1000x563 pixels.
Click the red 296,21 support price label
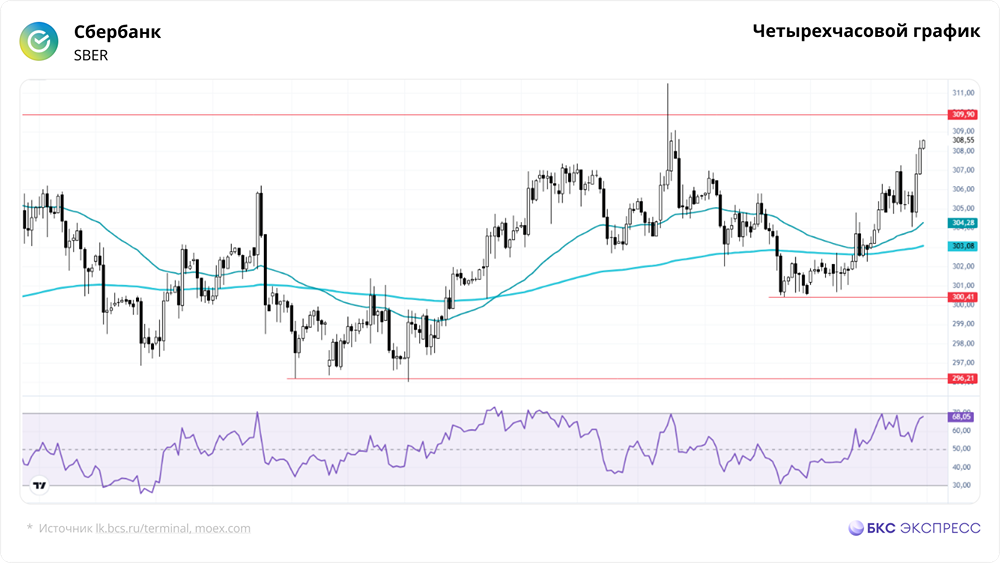[x=963, y=379]
